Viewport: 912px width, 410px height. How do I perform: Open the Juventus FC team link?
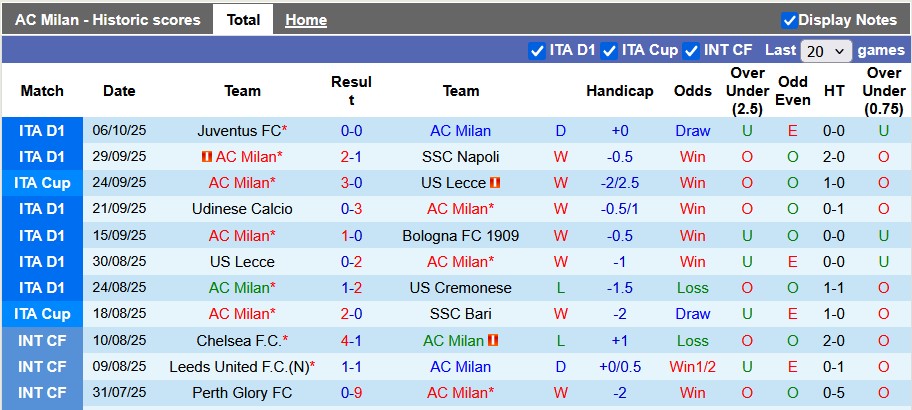tap(239, 131)
